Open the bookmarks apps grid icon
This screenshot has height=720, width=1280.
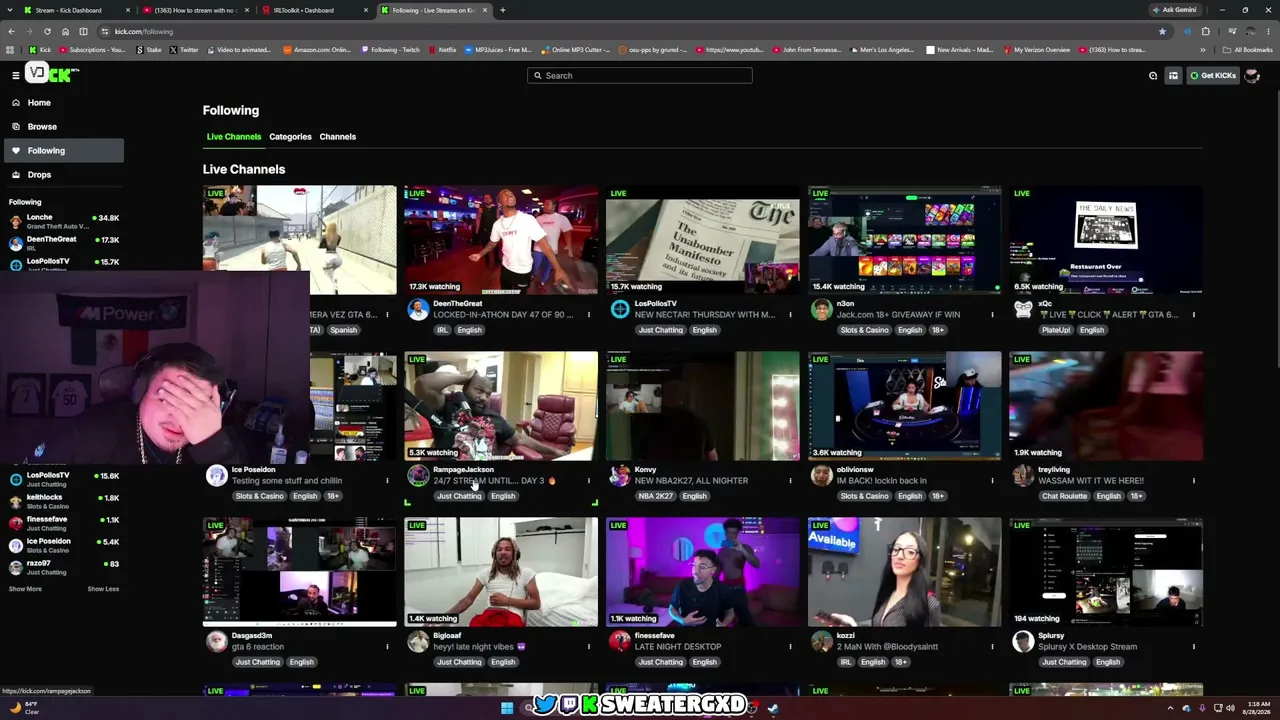click(11, 50)
